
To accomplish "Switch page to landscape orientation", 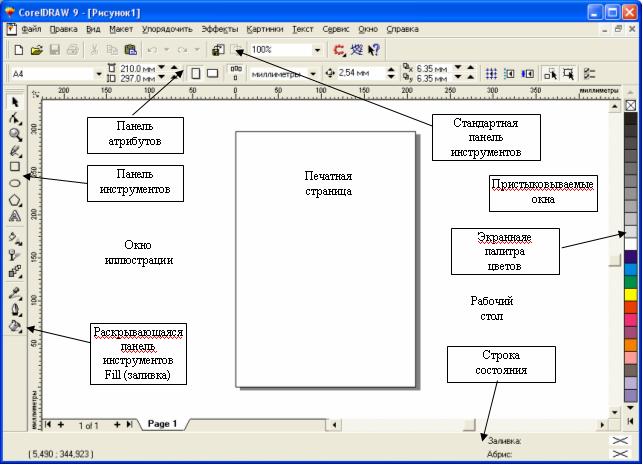I will 213,73.
